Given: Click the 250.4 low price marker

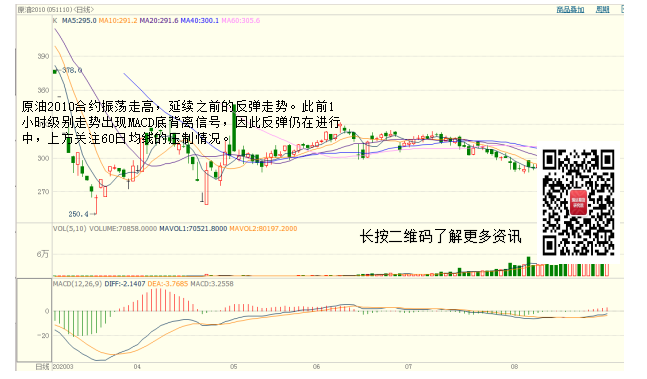Looking at the screenshot, I should click(78, 214).
